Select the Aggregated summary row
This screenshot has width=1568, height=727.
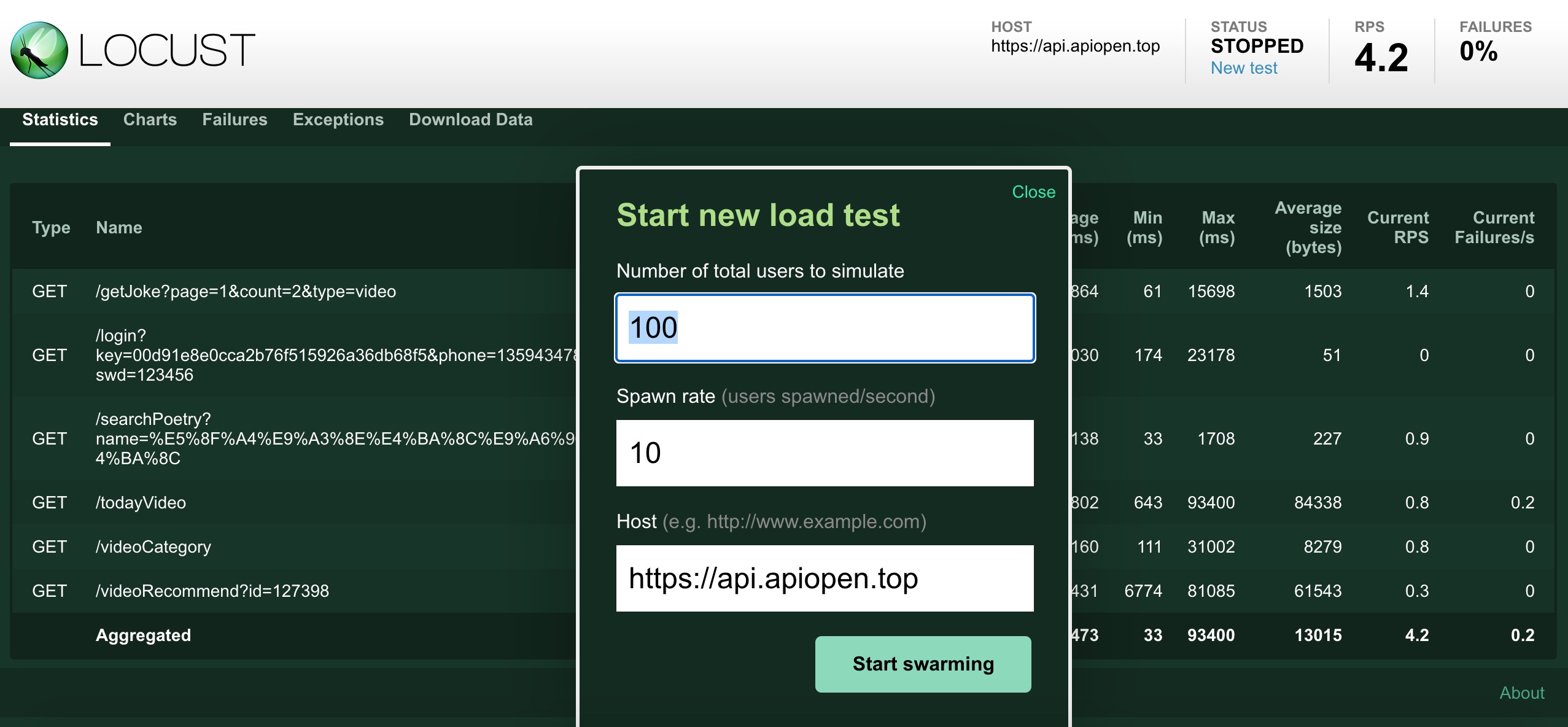(x=143, y=635)
